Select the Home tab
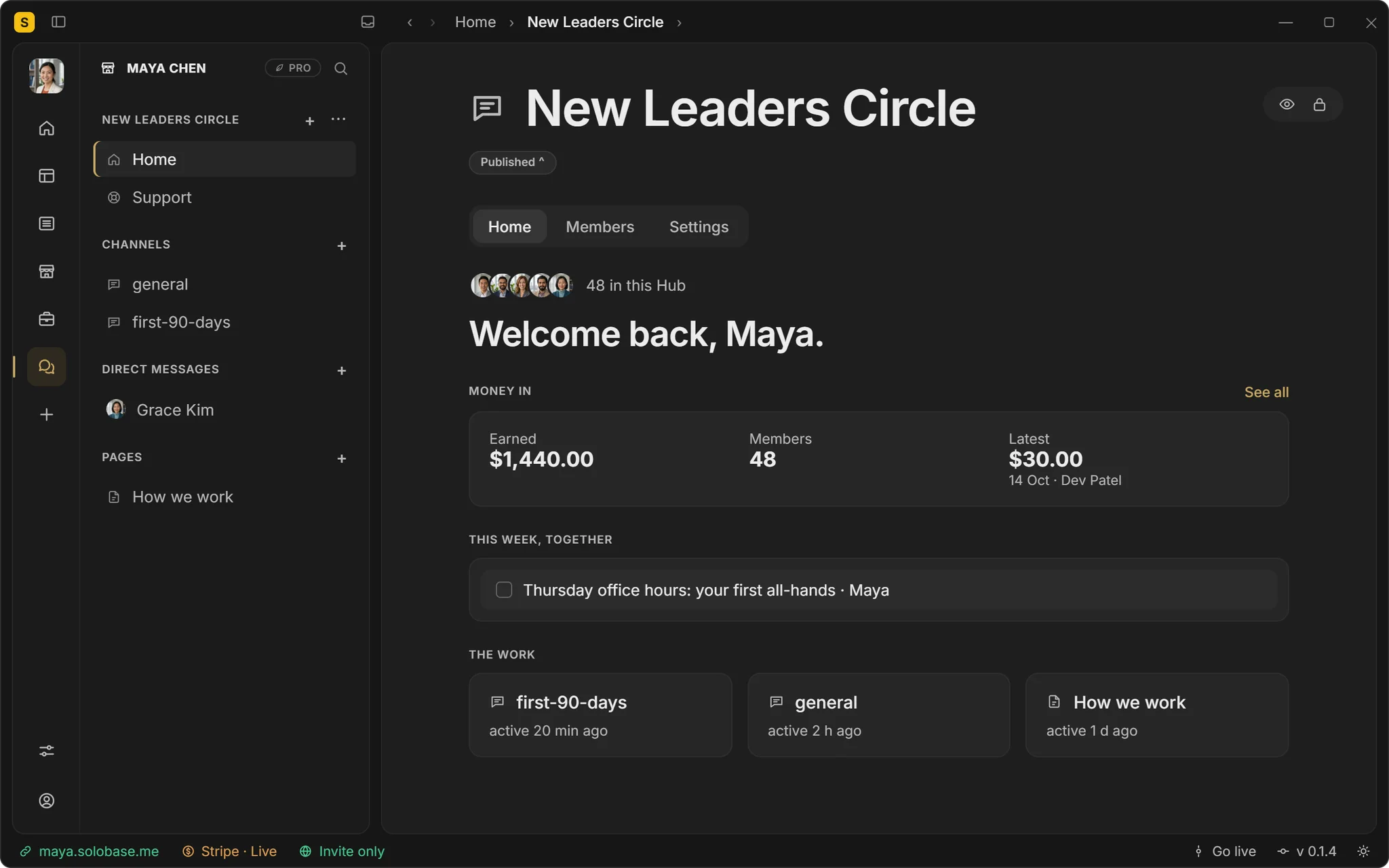 point(509,226)
